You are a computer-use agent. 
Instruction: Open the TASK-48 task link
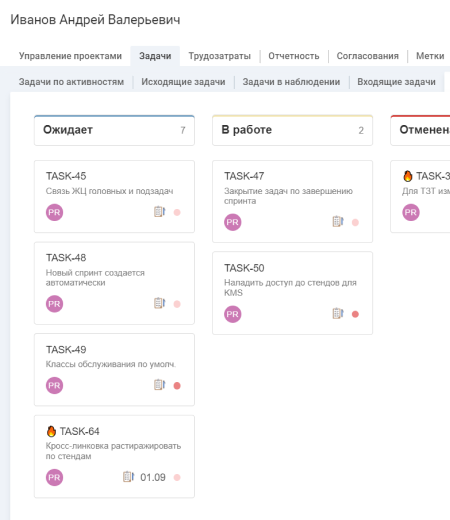click(66, 258)
